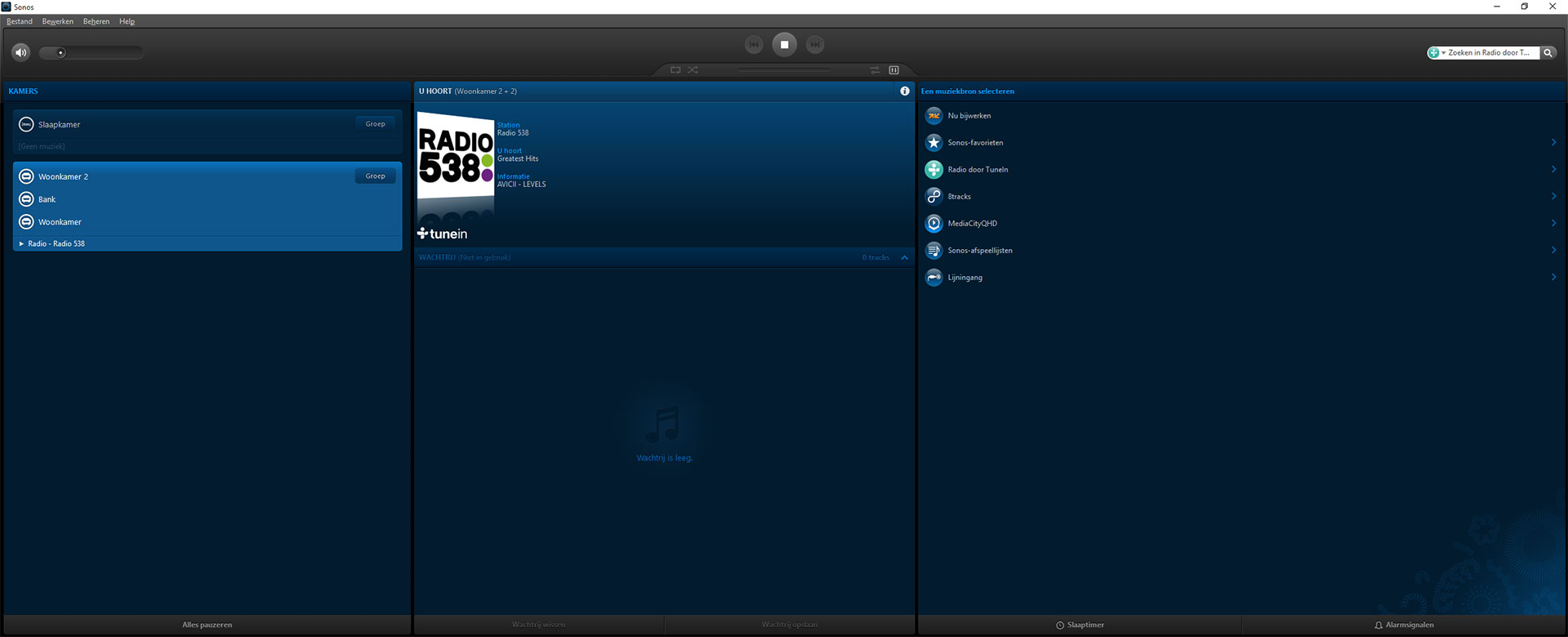Click the 8tracks icon
Viewport: 1568px width, 637px height.
(x=933, y=197)
